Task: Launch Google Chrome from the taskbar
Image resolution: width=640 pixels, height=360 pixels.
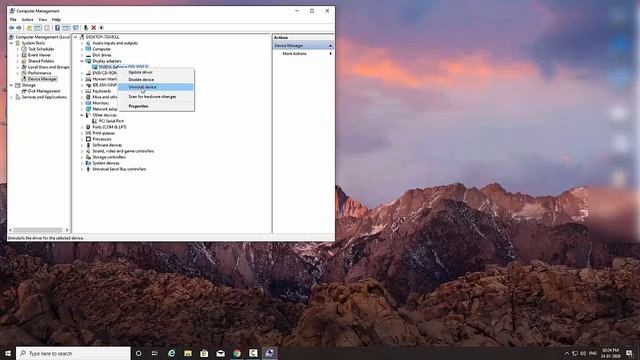Action: click(237, 353)
